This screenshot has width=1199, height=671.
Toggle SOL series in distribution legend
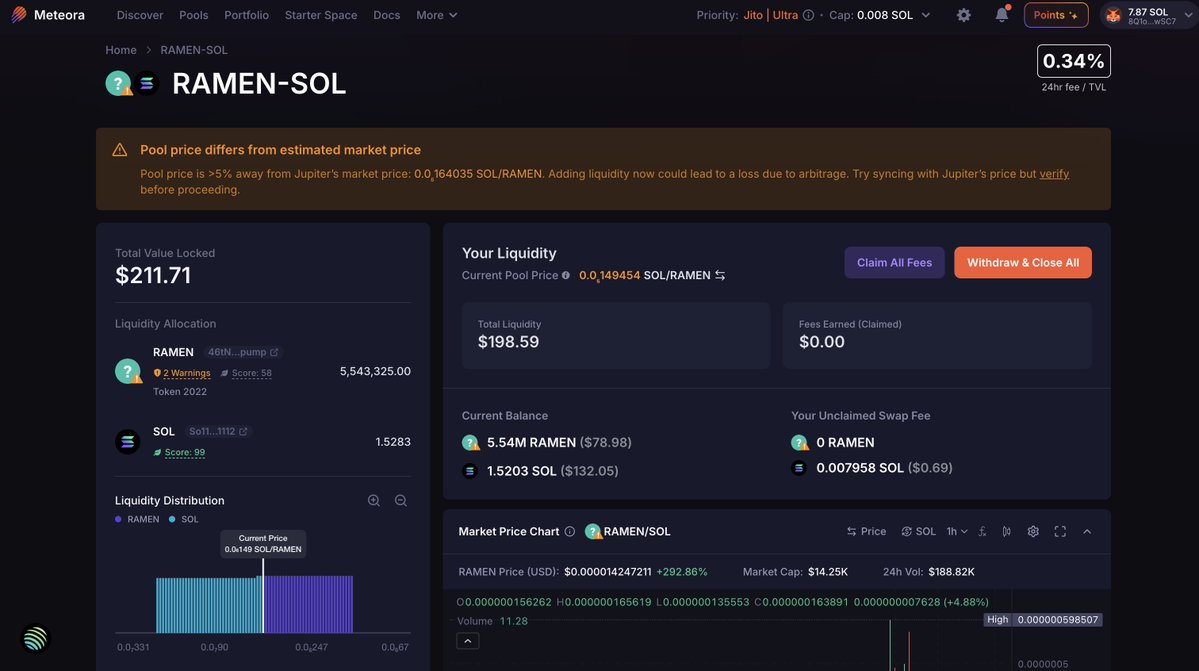[184, 519]
